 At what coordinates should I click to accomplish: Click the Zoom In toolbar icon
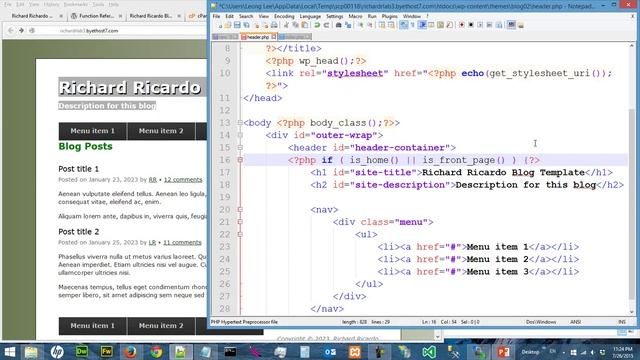pos(361,25)
